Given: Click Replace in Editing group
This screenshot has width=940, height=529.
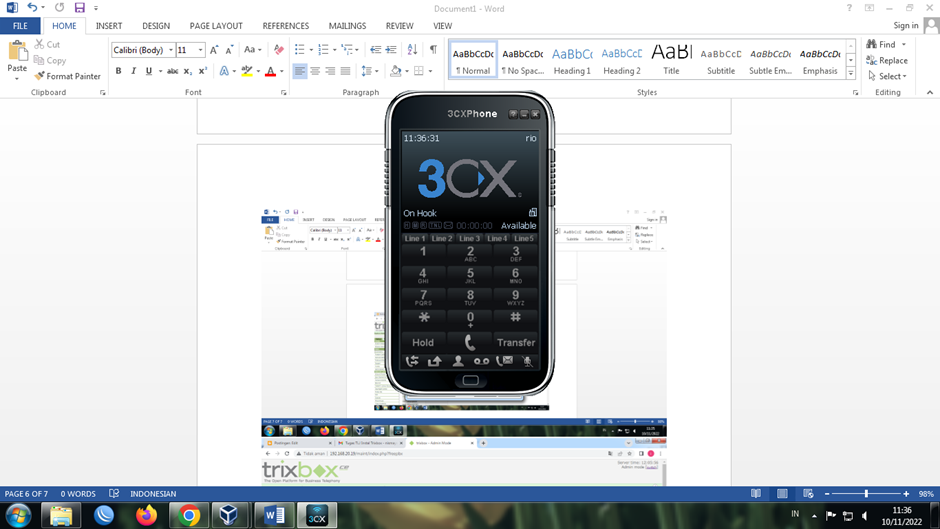Looking at the screenshot, I should (x=887, y=61).
